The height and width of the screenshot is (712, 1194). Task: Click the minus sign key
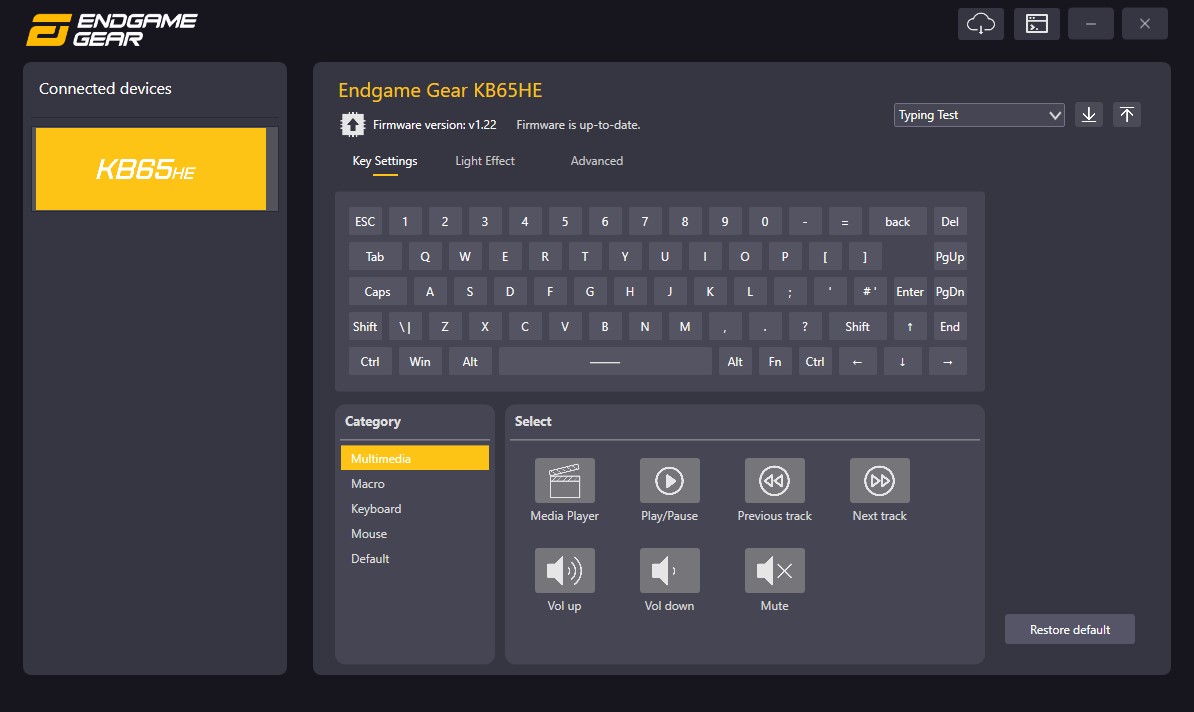(805, 222)
